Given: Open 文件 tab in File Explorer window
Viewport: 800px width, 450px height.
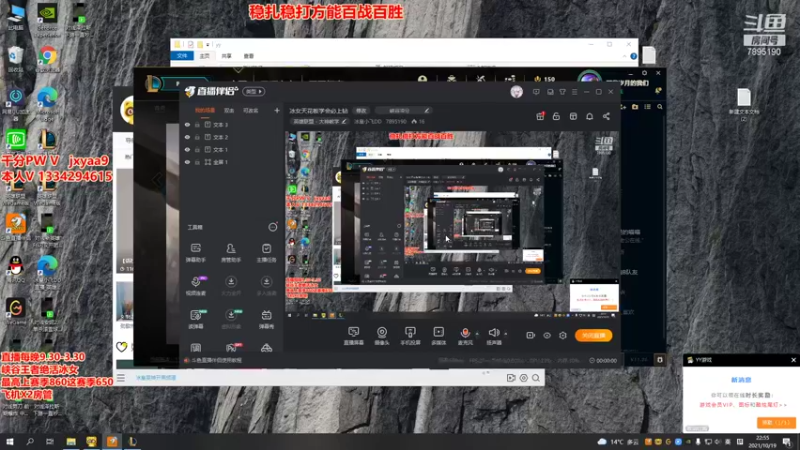Looking at the screenshot, I should (182, 56).
